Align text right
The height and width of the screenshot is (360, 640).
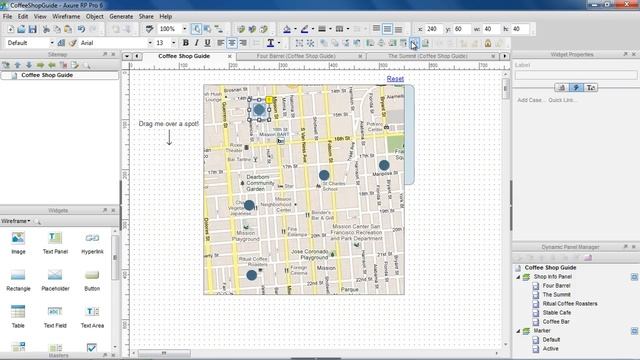pos(243,43)
